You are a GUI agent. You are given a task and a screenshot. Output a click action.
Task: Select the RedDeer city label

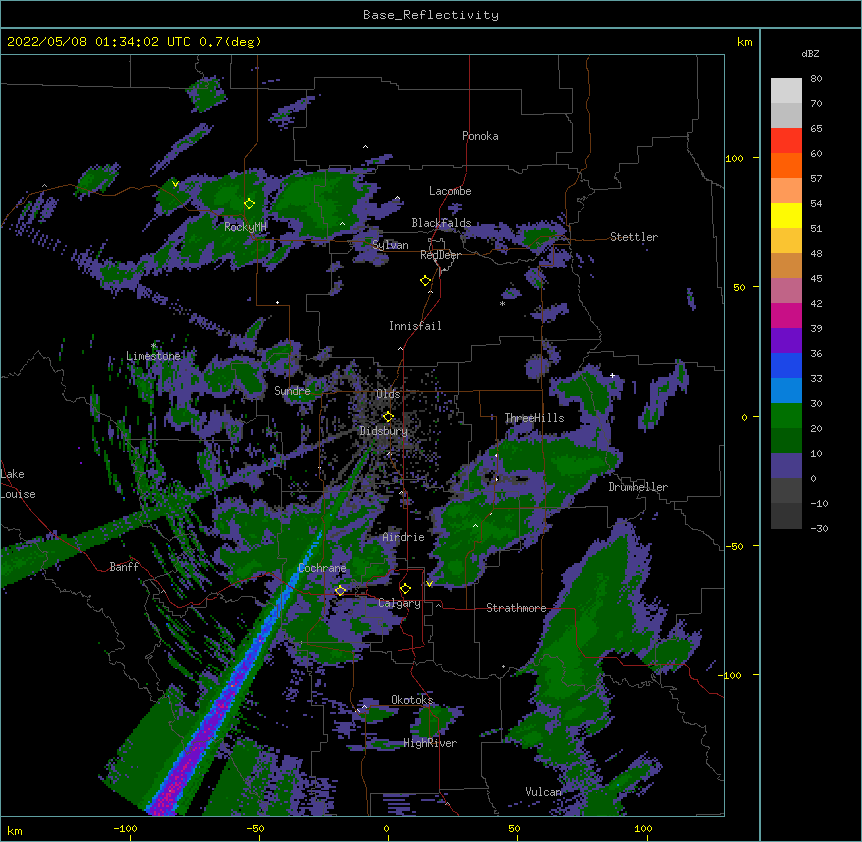point(440,255)
